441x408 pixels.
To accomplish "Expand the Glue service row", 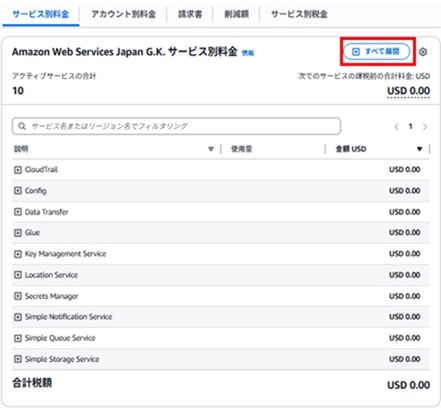I will (18, 233).
